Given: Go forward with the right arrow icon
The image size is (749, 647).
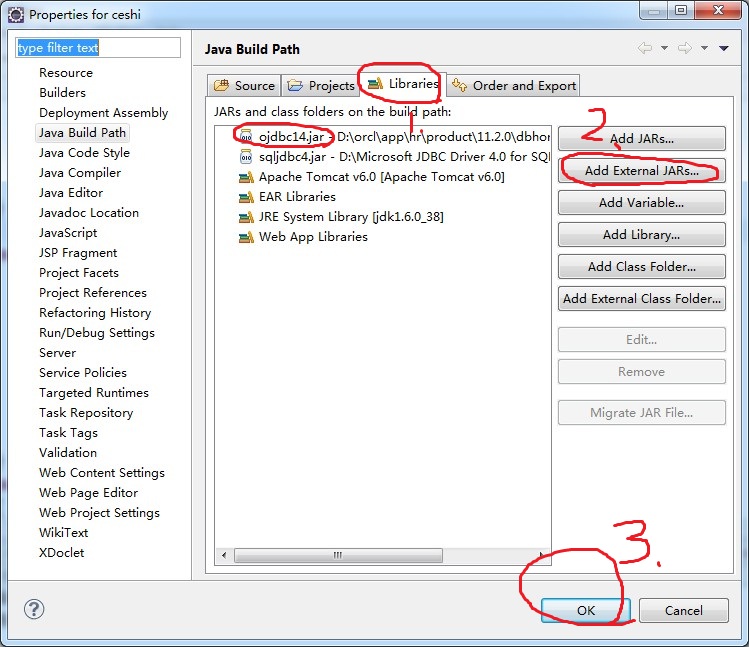Looking at the screenshot, I should 685,48.
